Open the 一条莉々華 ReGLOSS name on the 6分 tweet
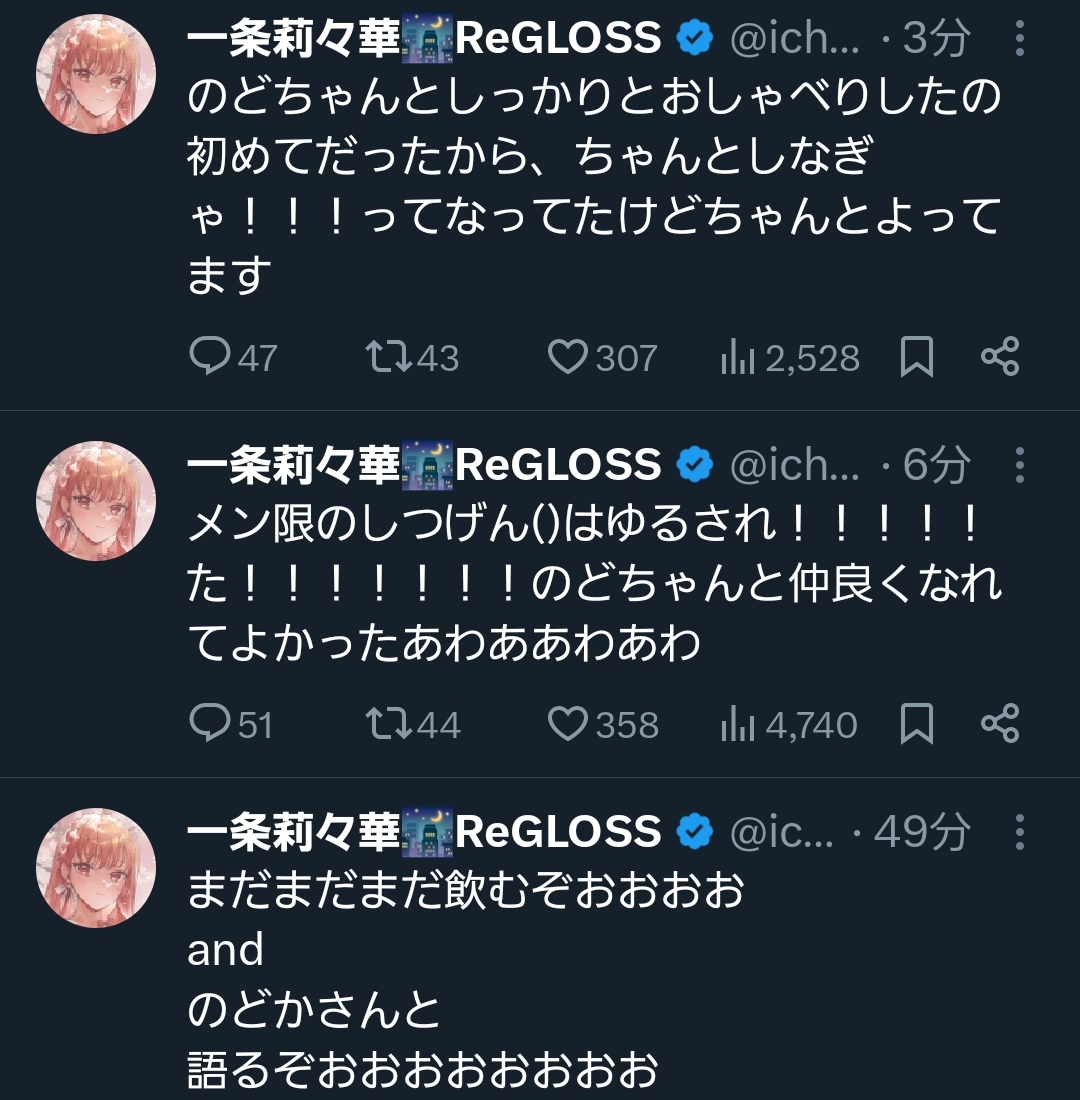The height and width of the screenshot is (1100, 1080). (x=425, y=465)
